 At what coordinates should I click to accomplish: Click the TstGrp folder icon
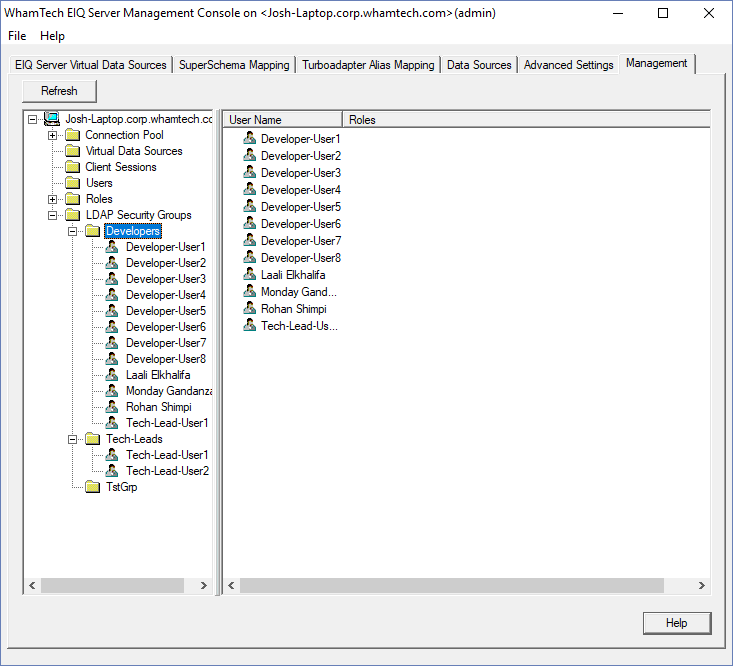(92, 487)
